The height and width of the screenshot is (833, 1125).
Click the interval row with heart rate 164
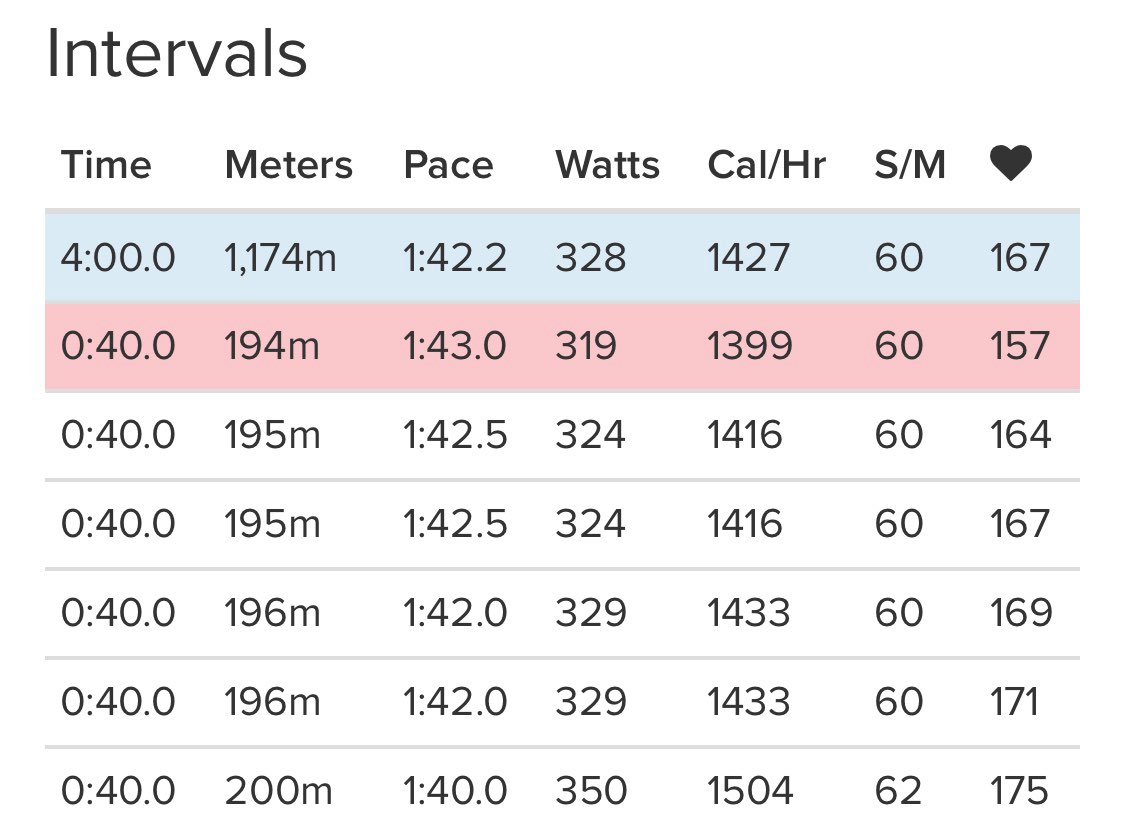point(562,435)
